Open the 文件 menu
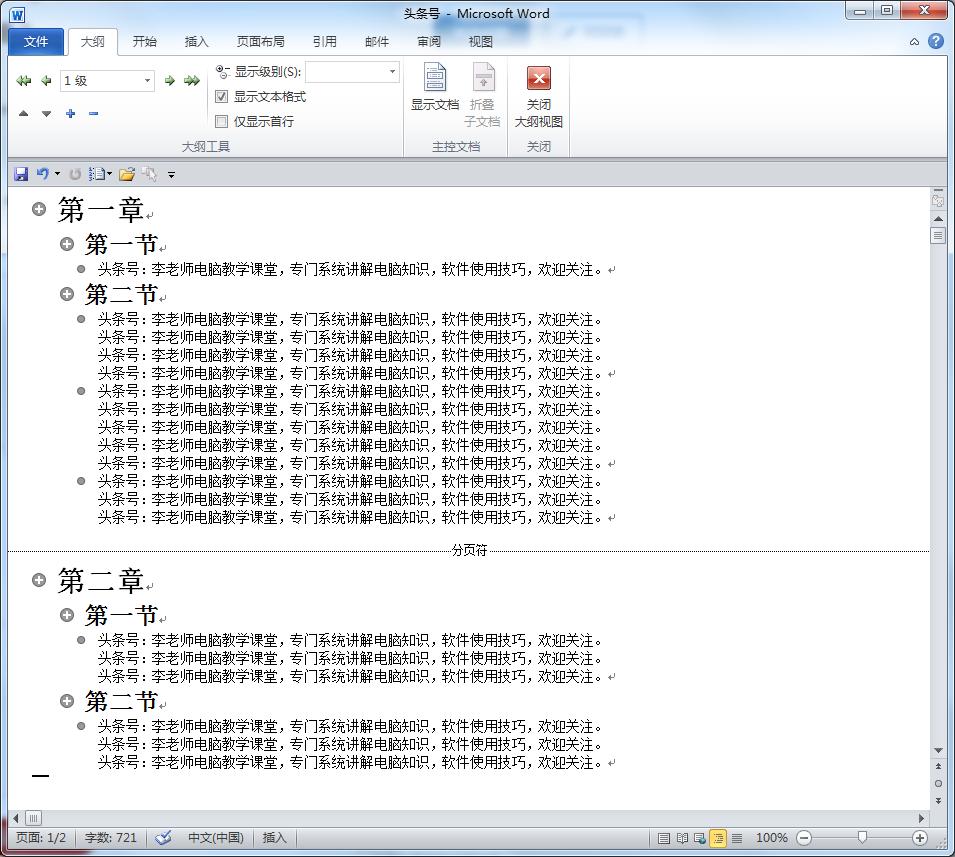 tap(35, 41)
